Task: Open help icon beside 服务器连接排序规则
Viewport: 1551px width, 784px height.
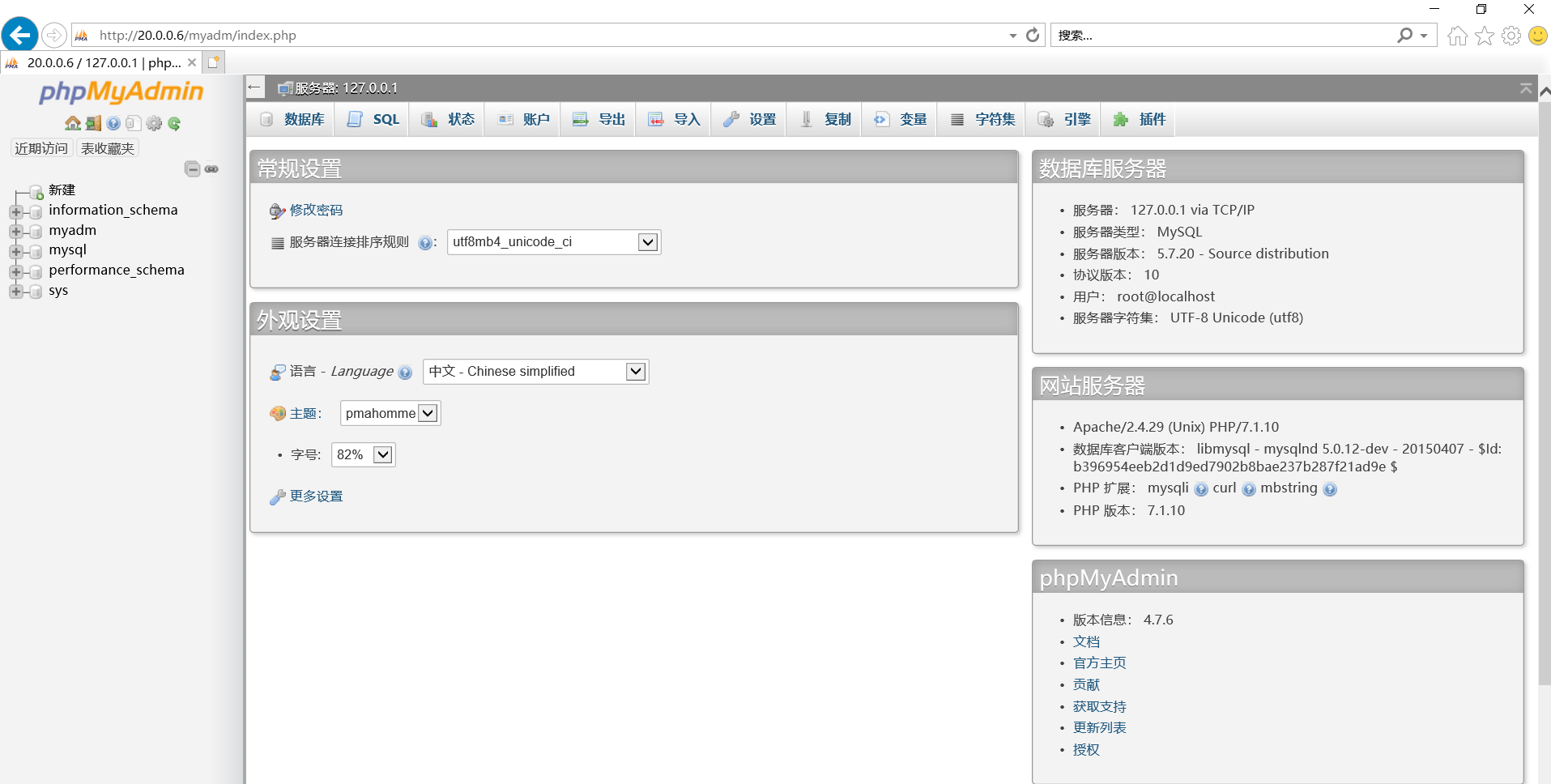Action: point(424,243)
